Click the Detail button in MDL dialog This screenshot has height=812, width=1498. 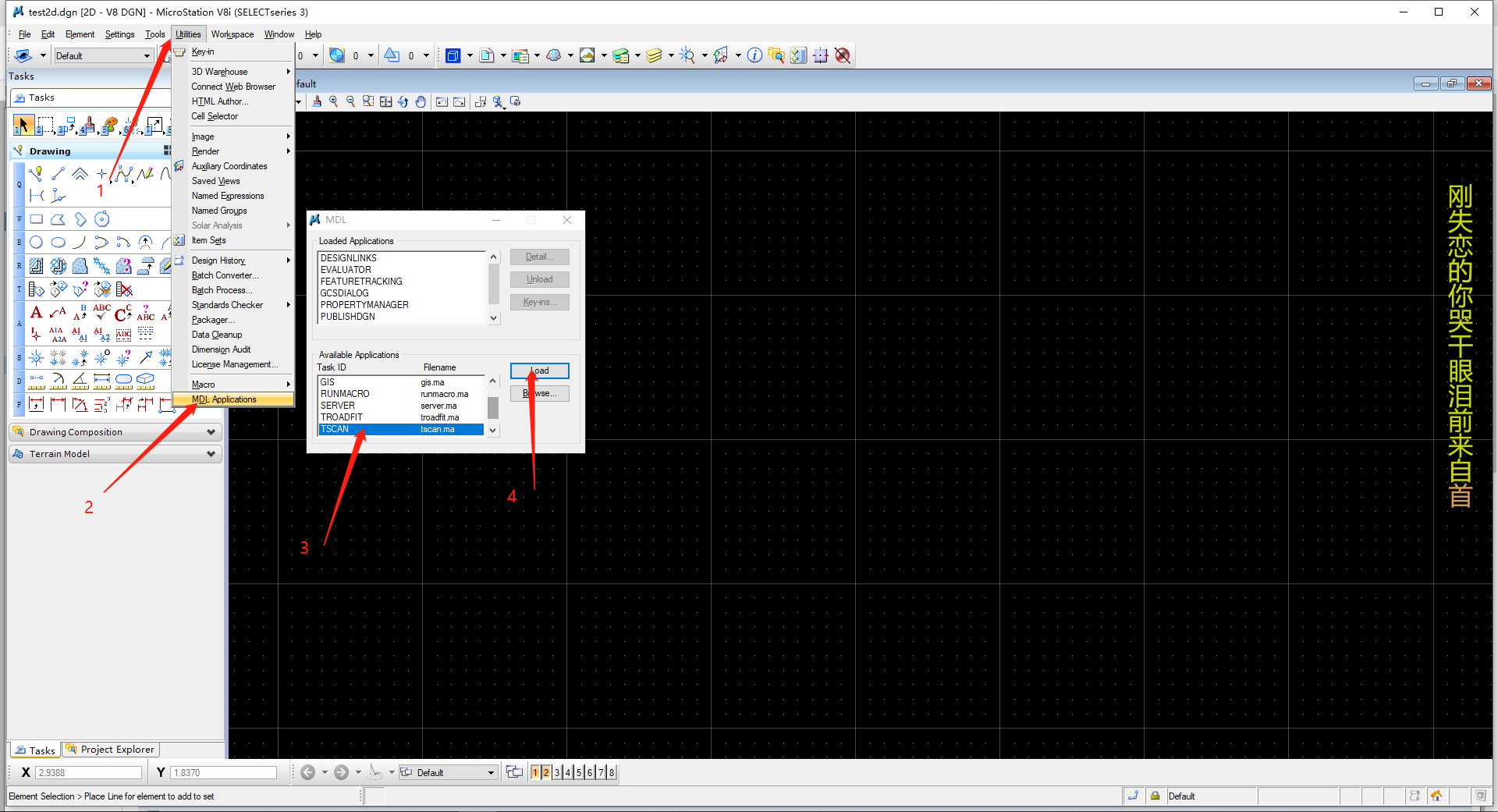click(x=540, y=257)
